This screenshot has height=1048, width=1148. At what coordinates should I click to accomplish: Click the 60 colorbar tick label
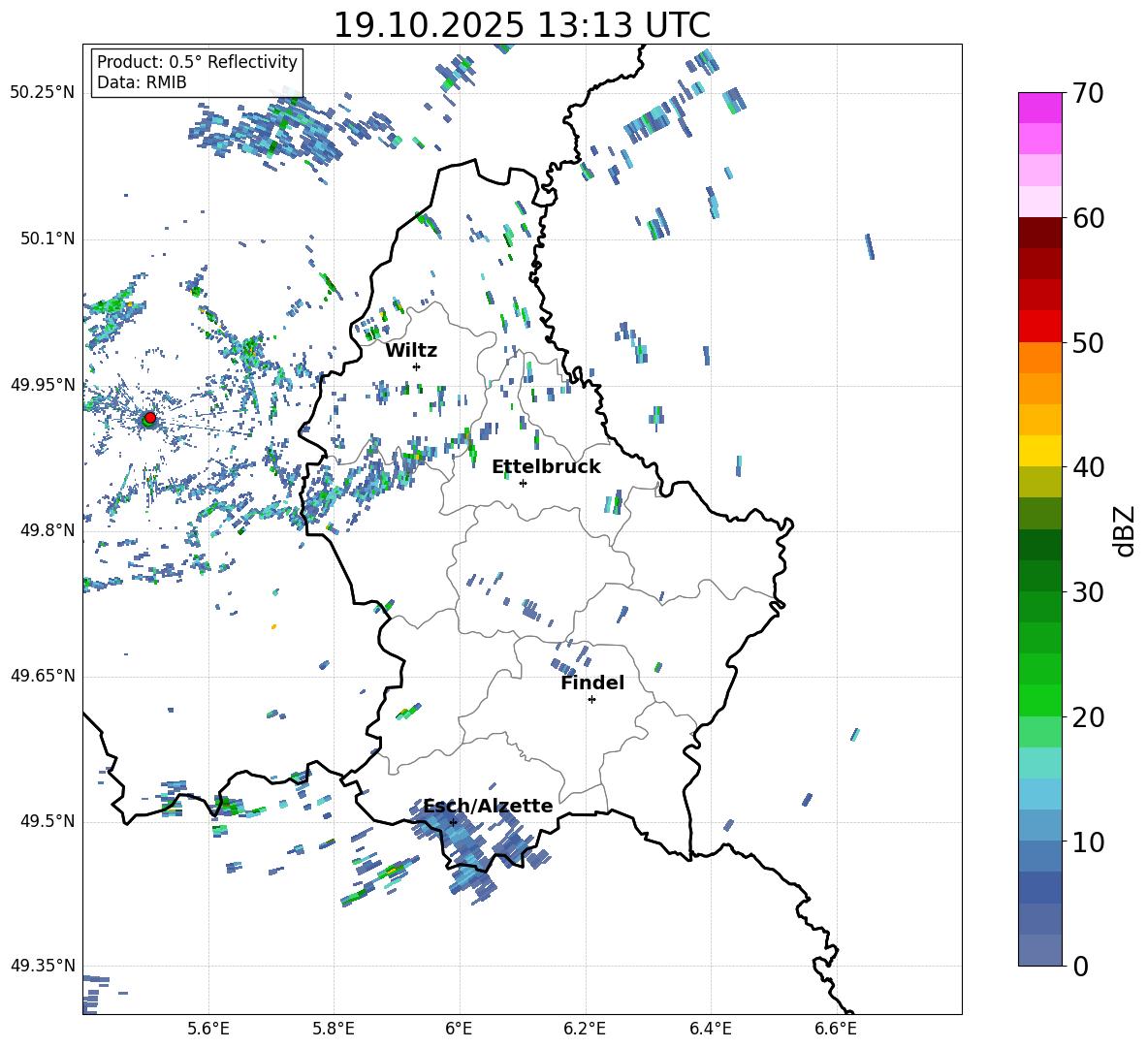point(1088,218)
